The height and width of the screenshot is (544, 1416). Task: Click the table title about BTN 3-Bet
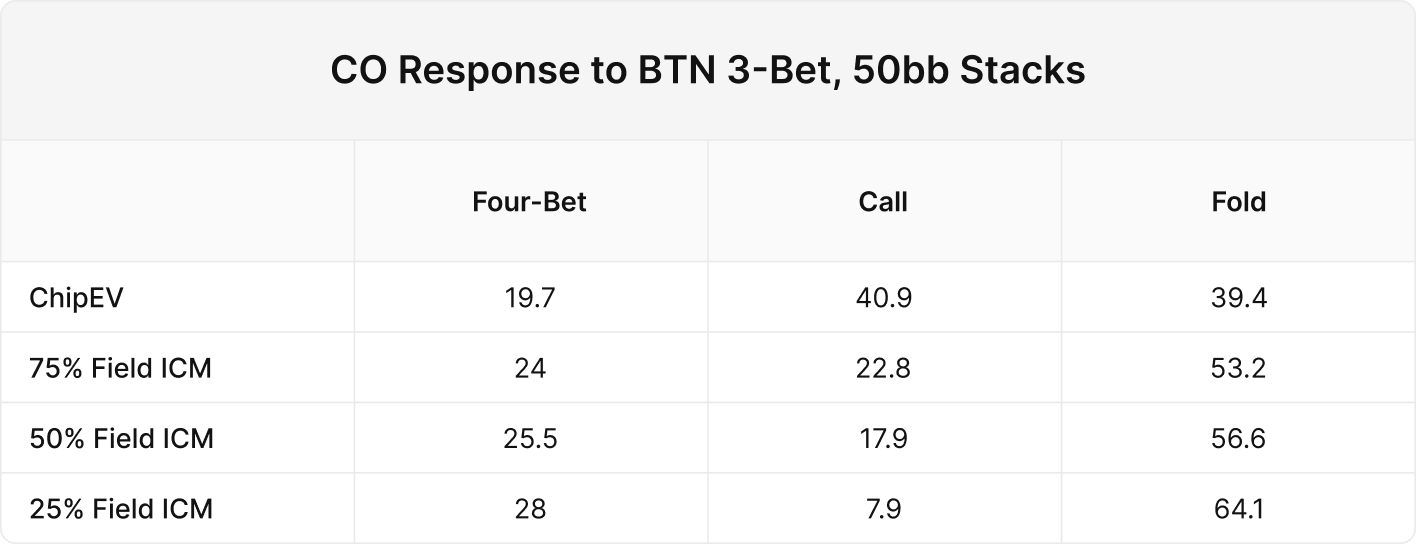(x=707, y=72)
